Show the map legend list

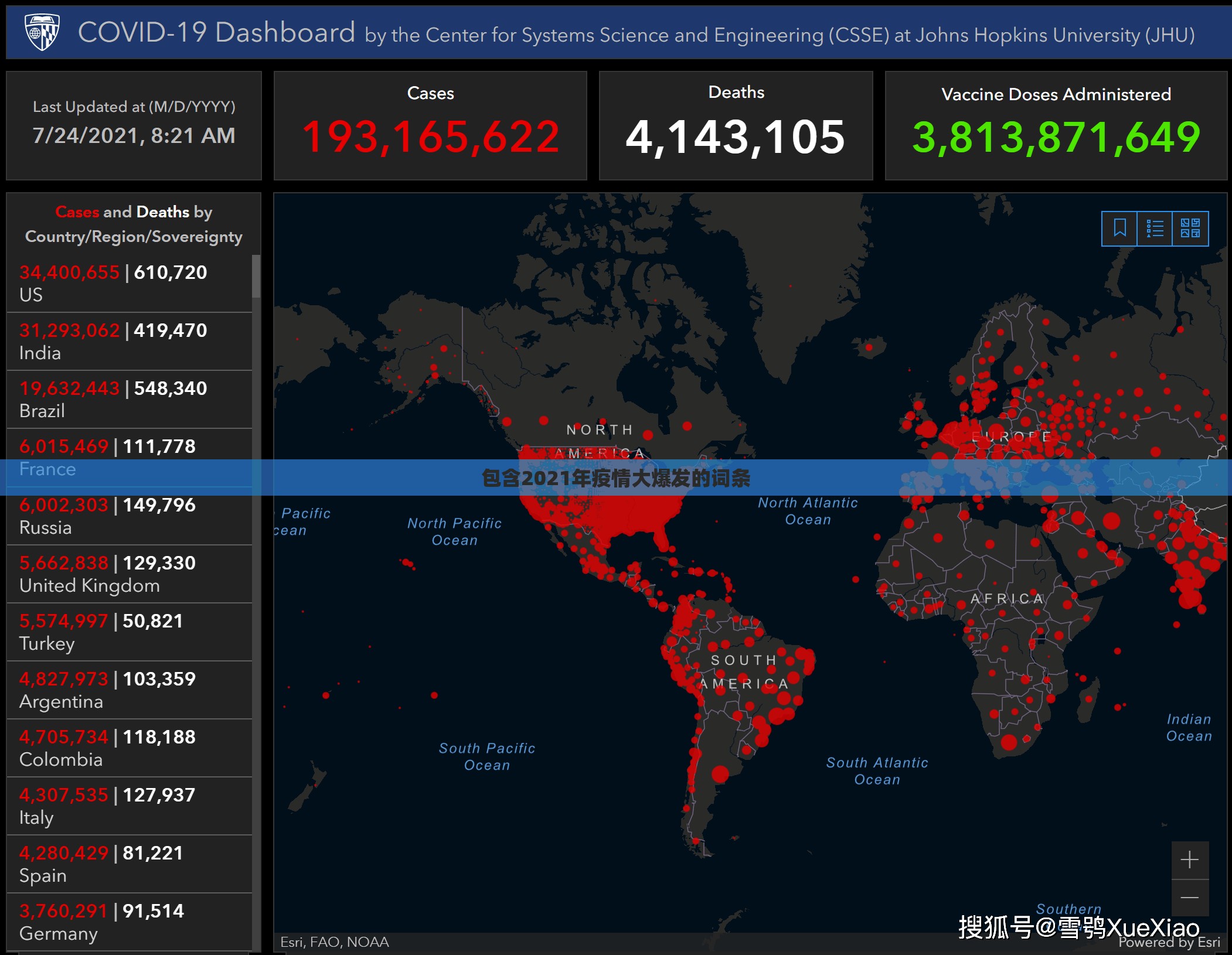[x=1155, y=228]
